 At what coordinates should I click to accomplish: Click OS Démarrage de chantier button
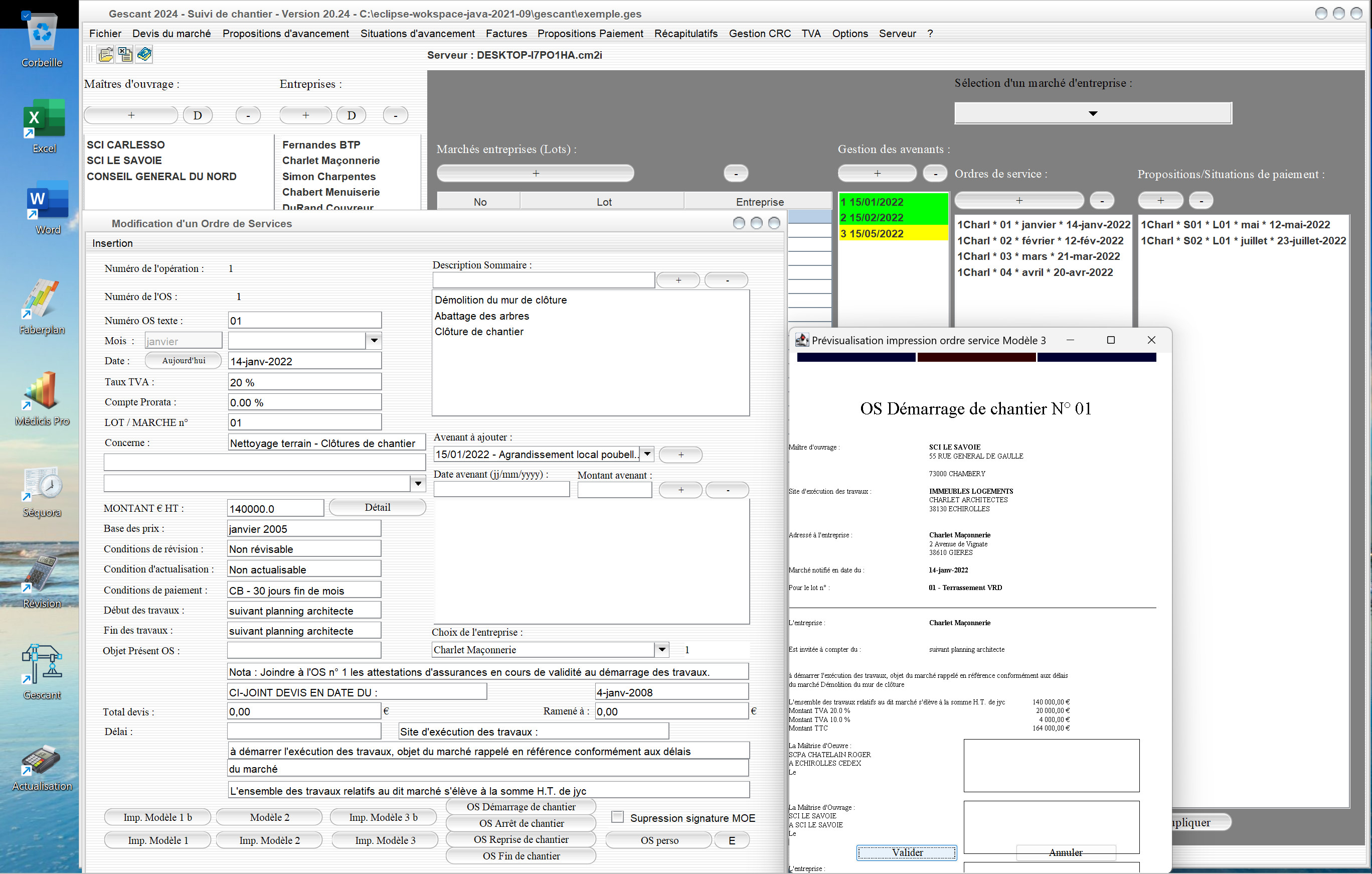tap(521, 807)
